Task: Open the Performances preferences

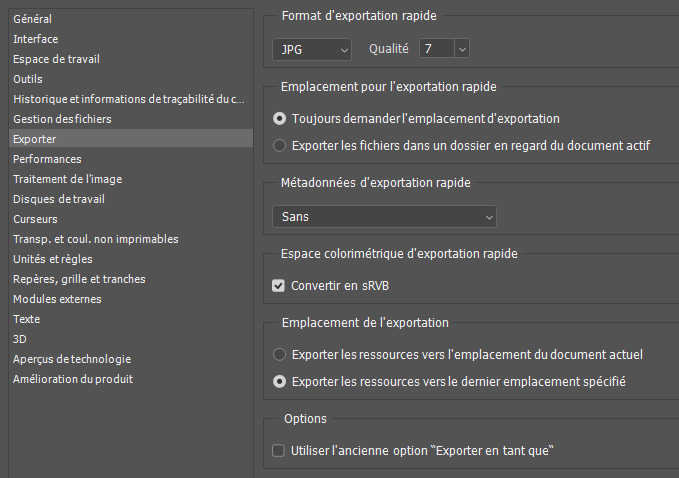Action: point(47,159)
